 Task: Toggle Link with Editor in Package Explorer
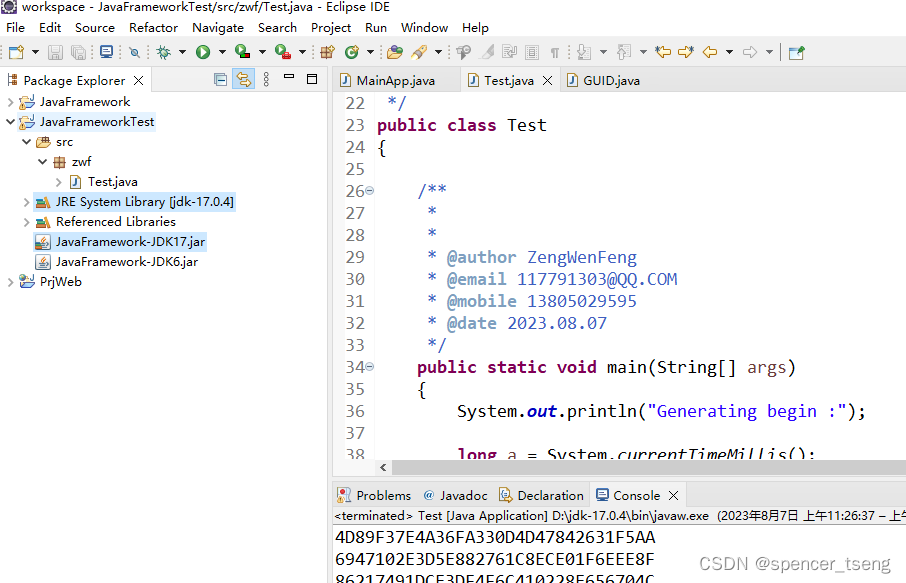point(243,80)
